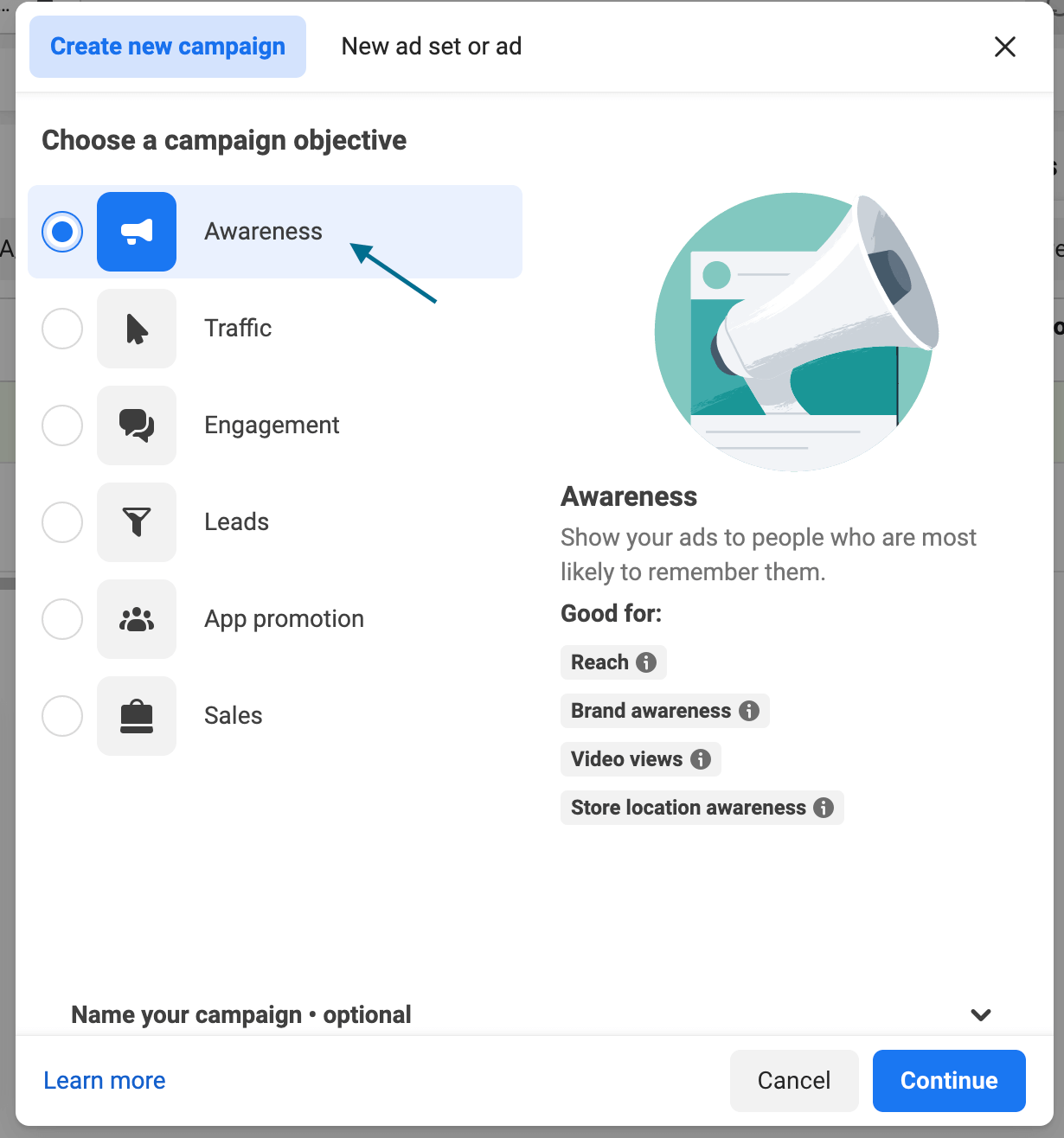This screenshot has width=1064, height=1138.
Task: Click the Traffic cursor icon
Action: (x=136, y=329)
